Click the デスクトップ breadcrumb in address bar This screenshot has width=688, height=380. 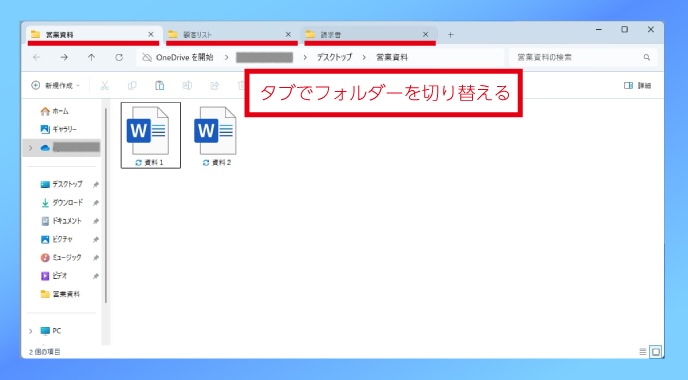click(334, 57)
